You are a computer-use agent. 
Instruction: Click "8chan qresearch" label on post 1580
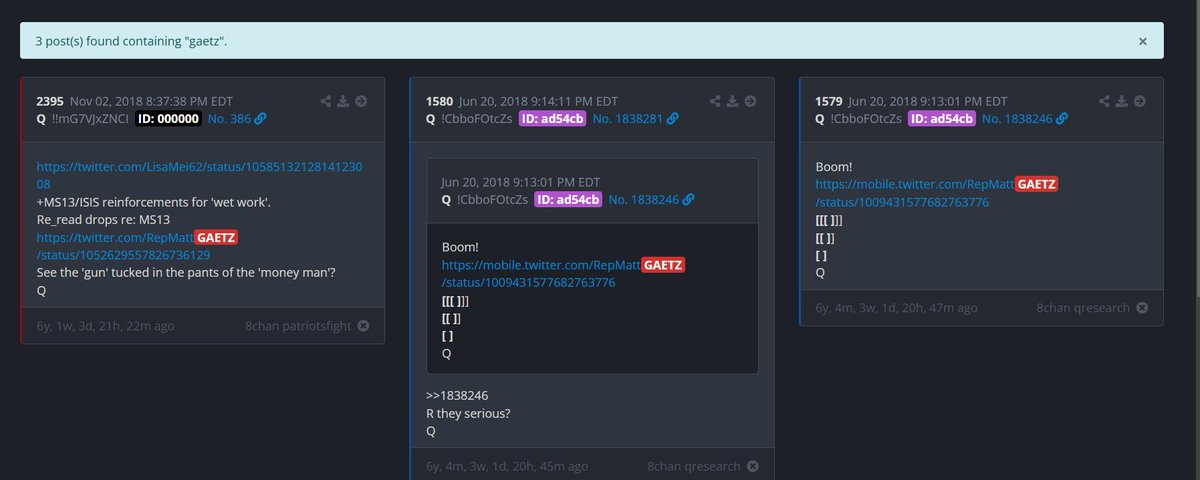694,466
